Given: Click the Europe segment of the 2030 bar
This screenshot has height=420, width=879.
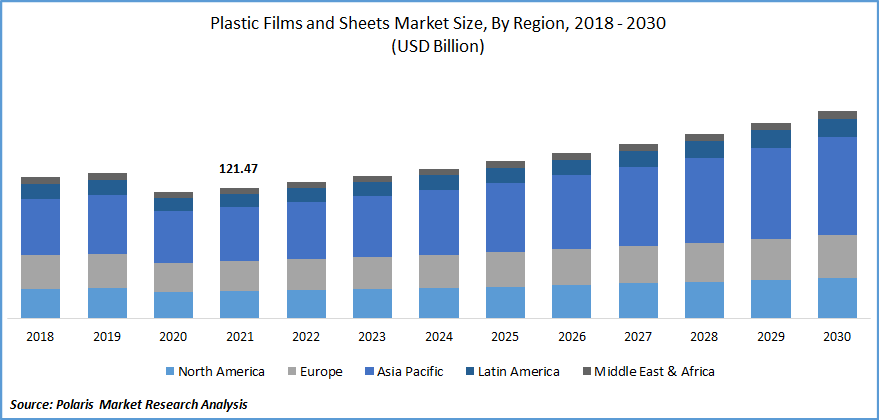Looking at the screenshot, I should 838,256.
